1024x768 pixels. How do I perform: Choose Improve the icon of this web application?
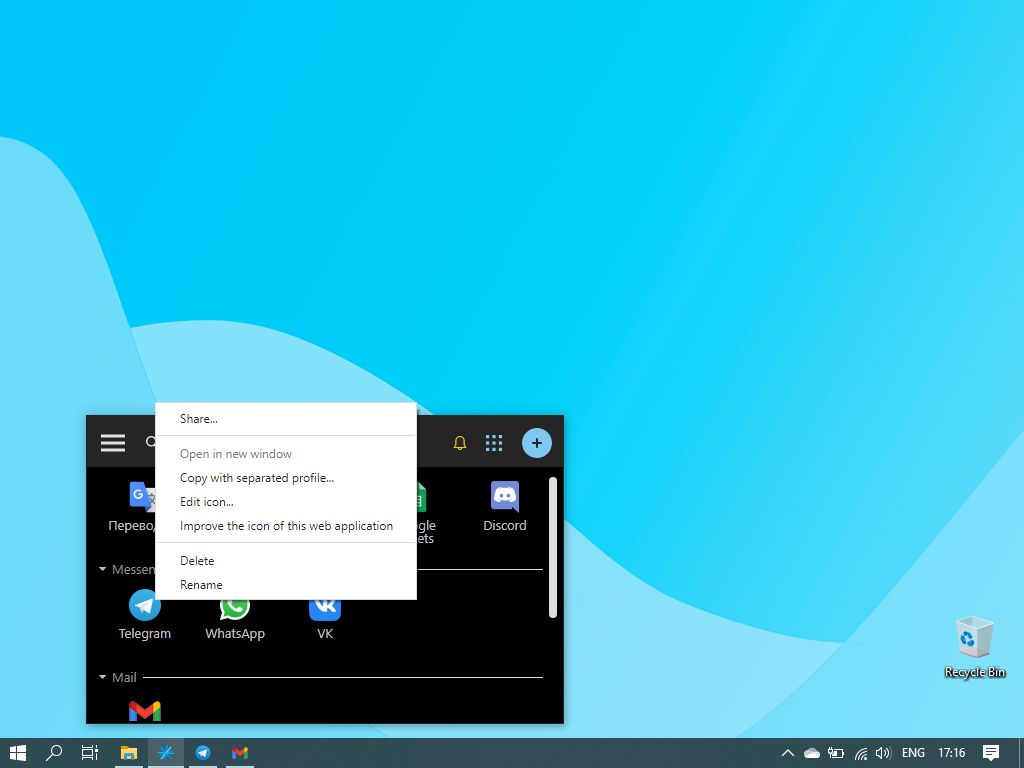coord(287,526)
